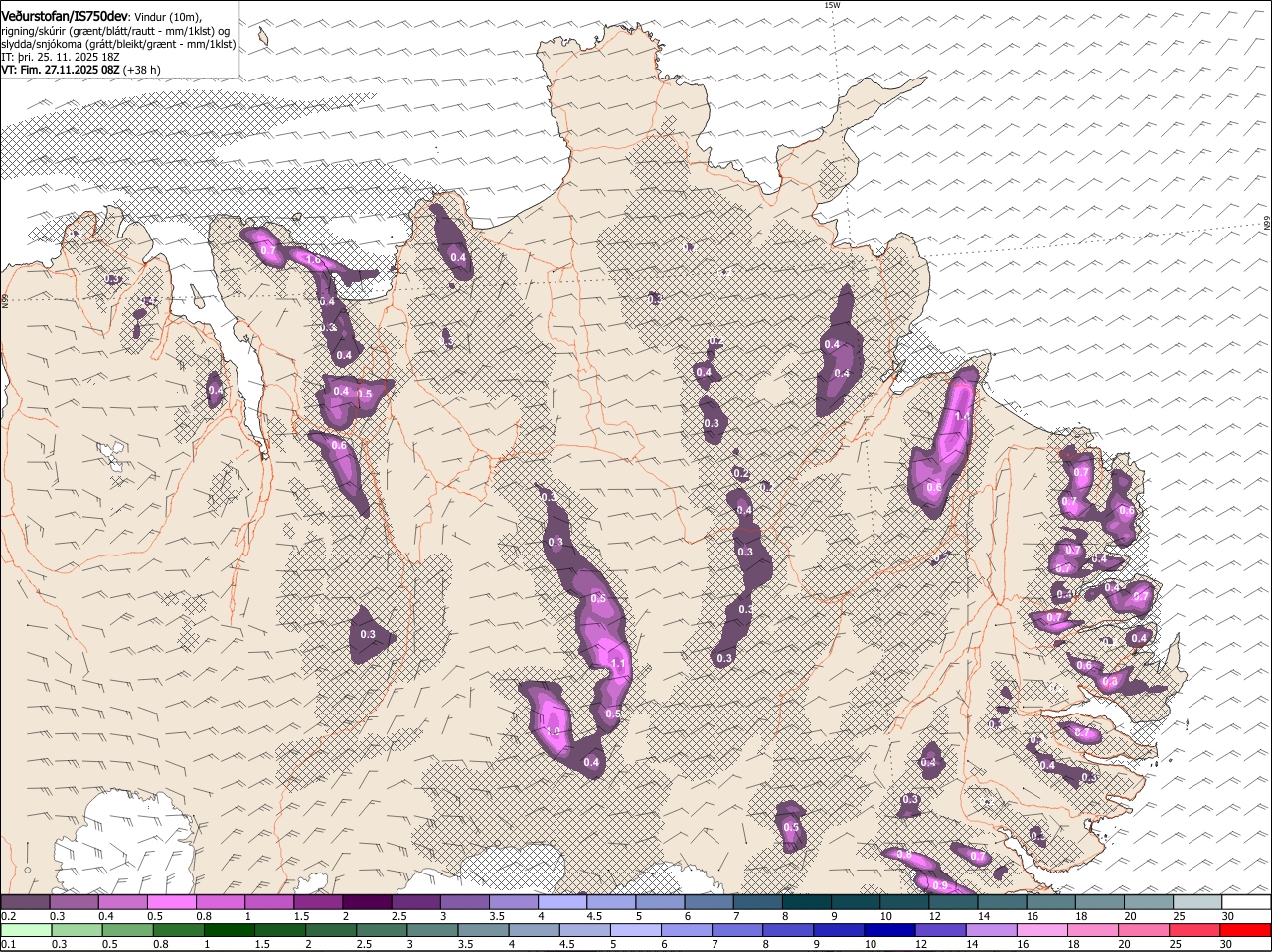This screenshot has height=952, width=1272.
Task: Click the 'slydda/snjókoma (grátt/bleikt/grænt' description line
Action: [118, 45]
